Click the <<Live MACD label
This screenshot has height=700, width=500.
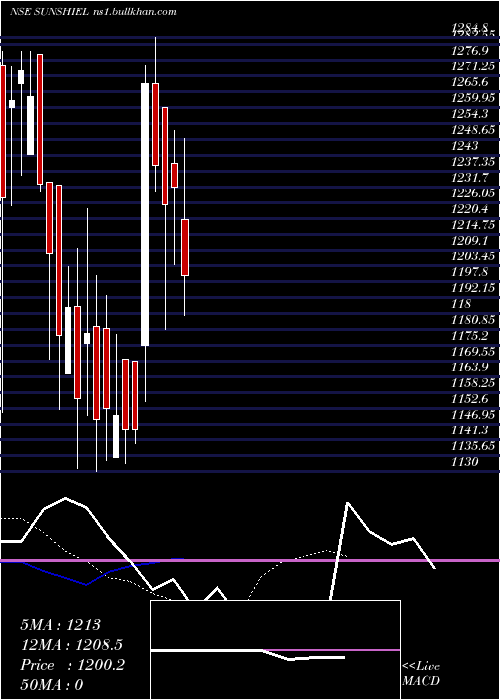[x=421, y=673]
